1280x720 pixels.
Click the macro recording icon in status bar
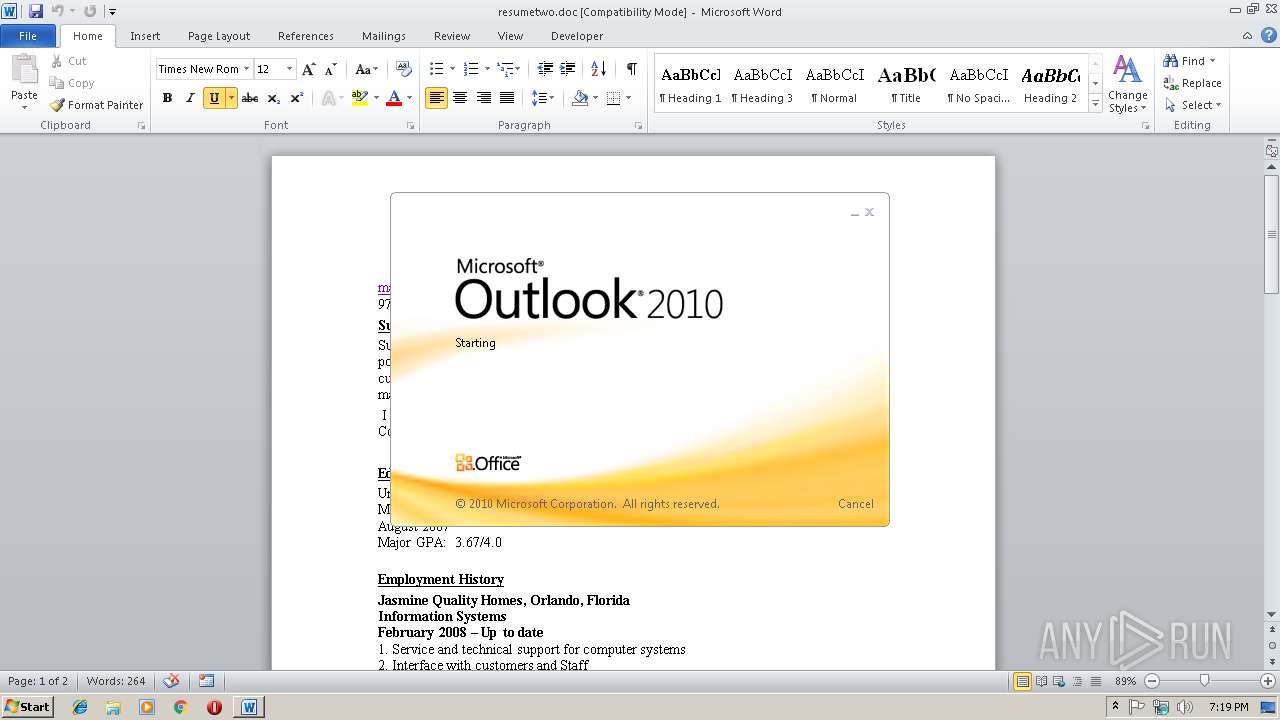tap(206, 681)
